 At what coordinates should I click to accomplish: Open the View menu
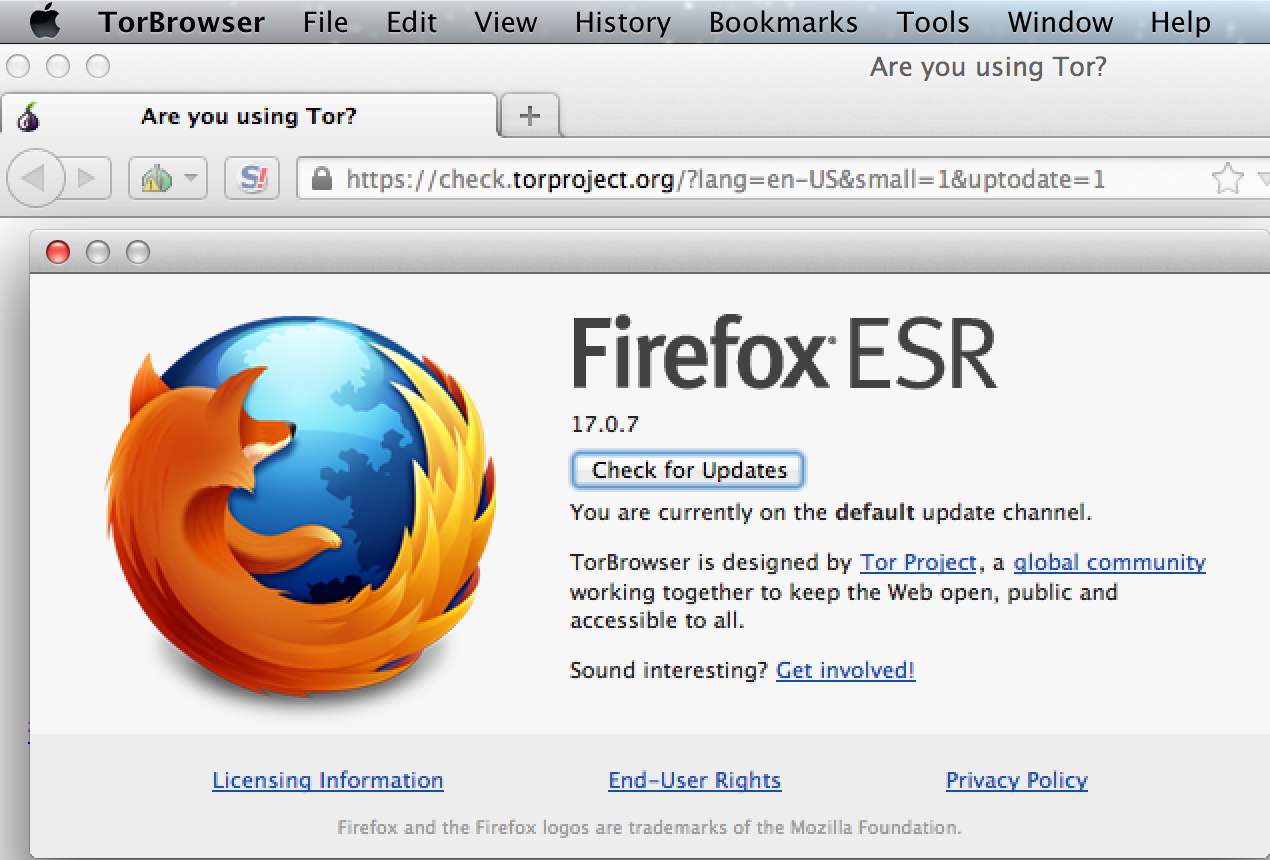[x=505, y=22]
